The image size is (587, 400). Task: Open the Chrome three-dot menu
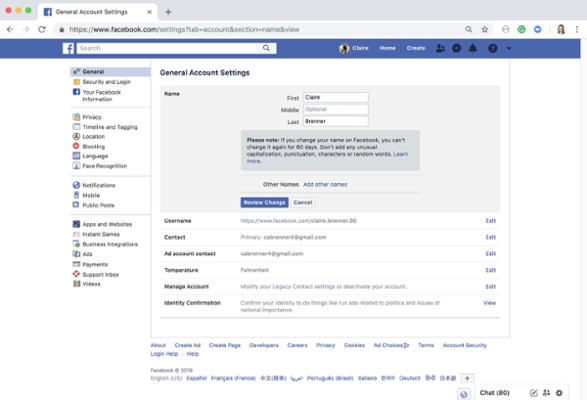577,29
